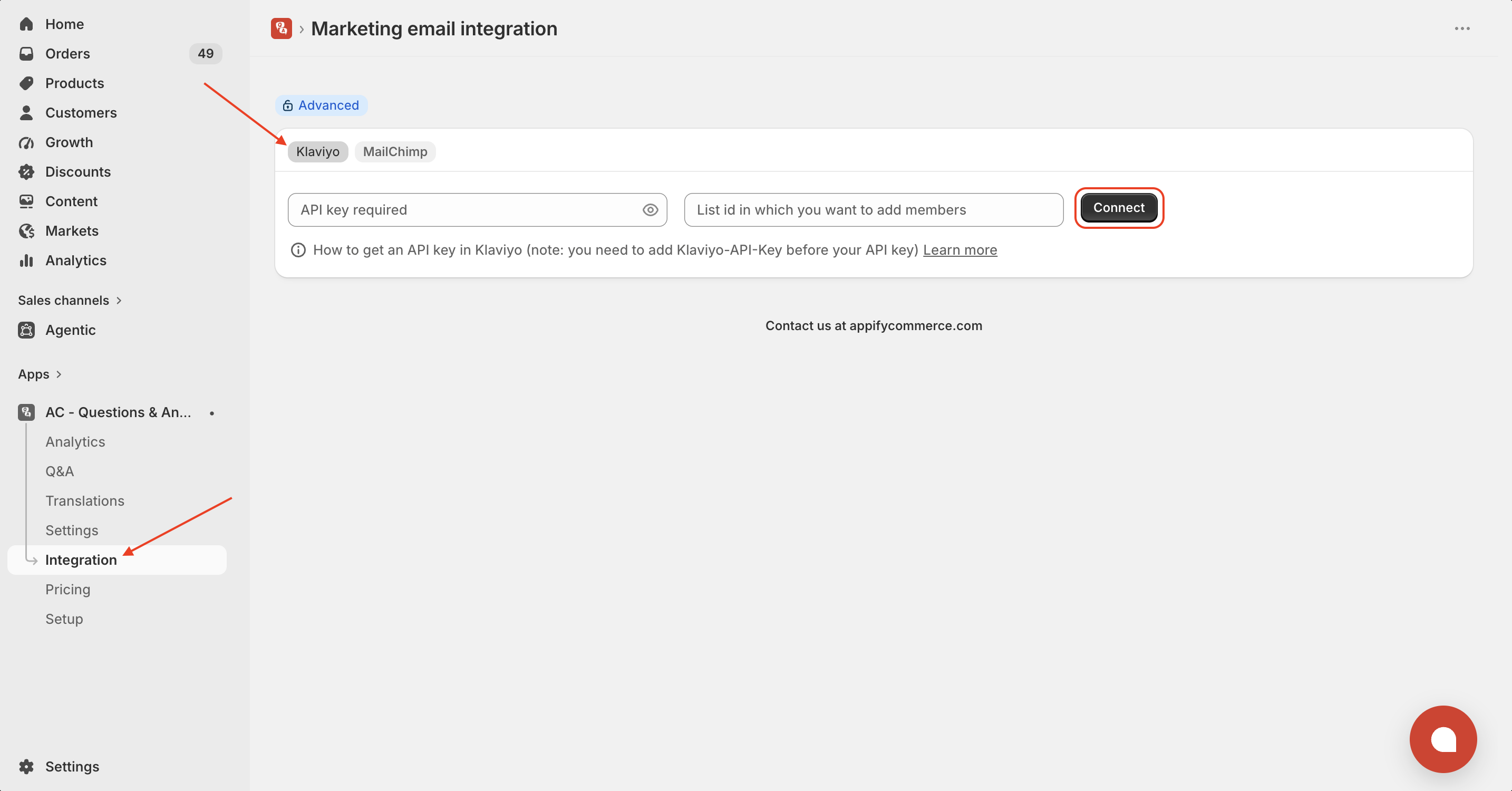Click the Home house icon

coord(26,24)
